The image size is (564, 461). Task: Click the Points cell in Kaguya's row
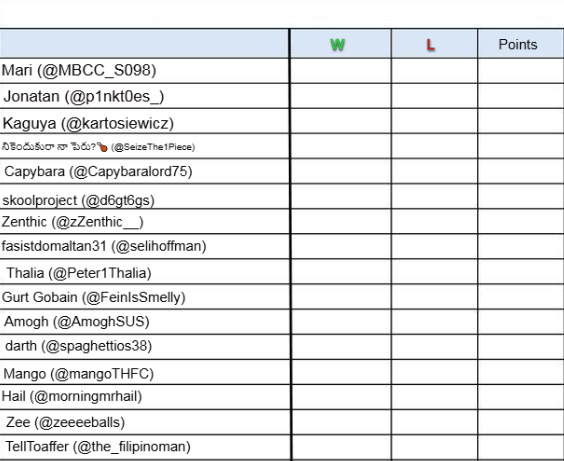point(521,121)
